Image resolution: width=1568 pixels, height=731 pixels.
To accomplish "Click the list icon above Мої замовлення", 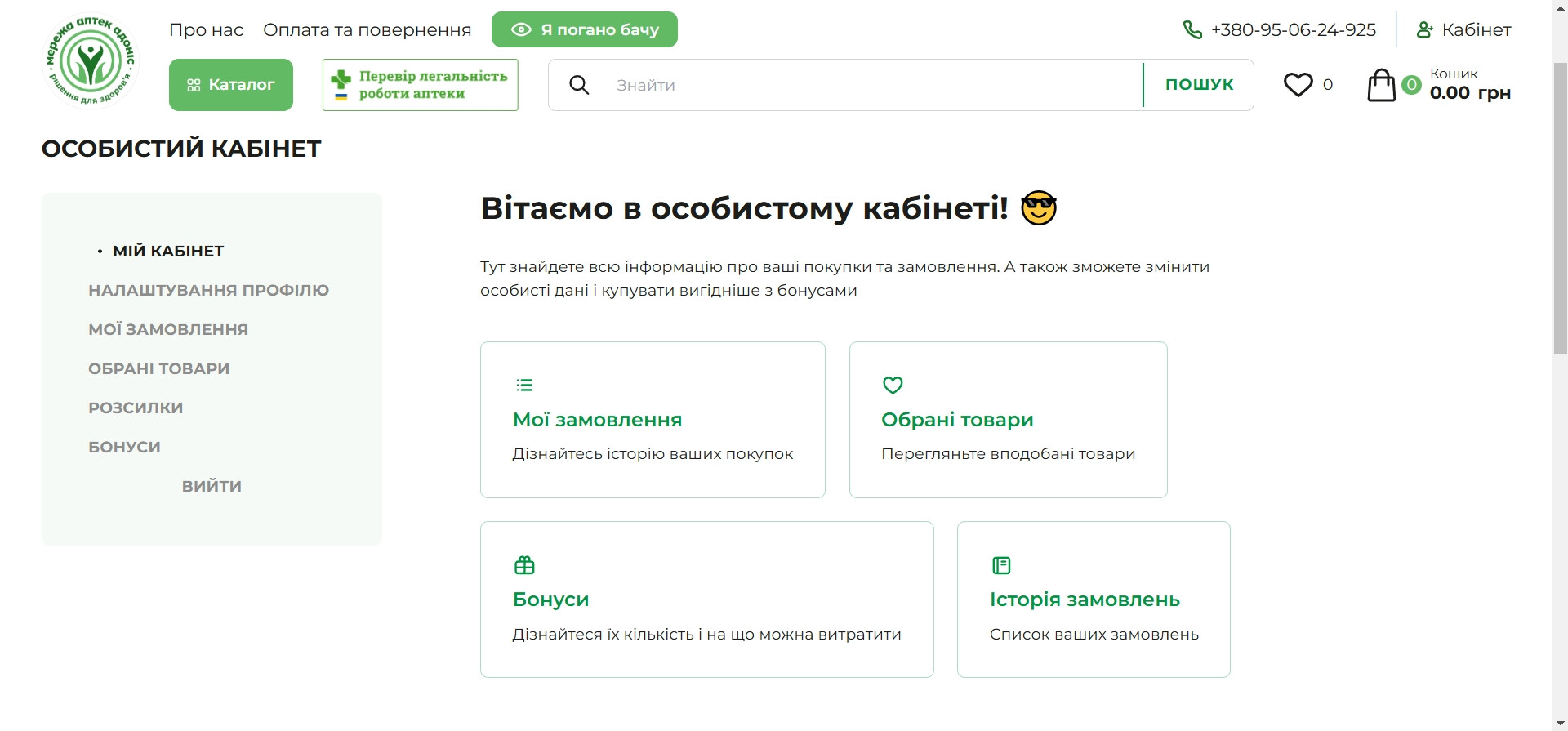I will coord(524,385).
